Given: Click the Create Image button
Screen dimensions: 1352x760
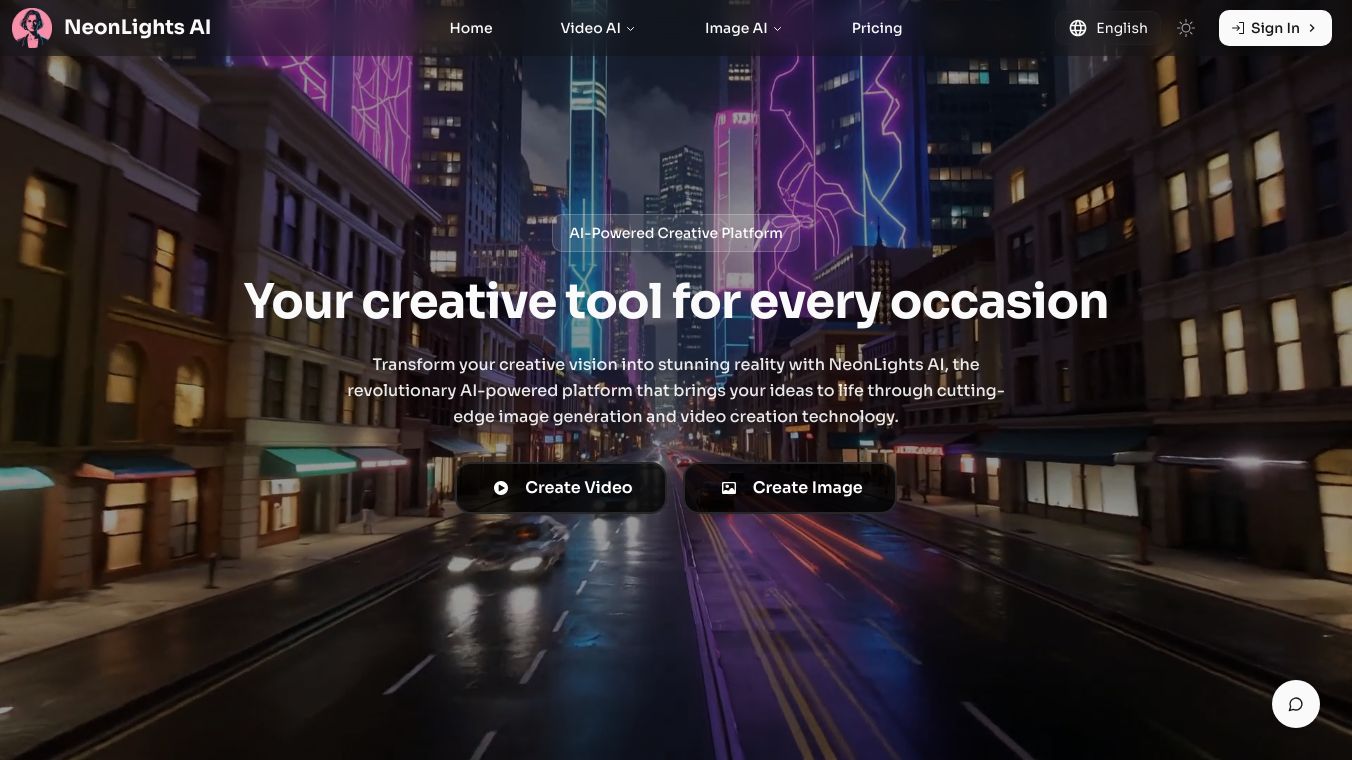Looking at the screenshot, I should pyautogui.click(x=790, y=488).
